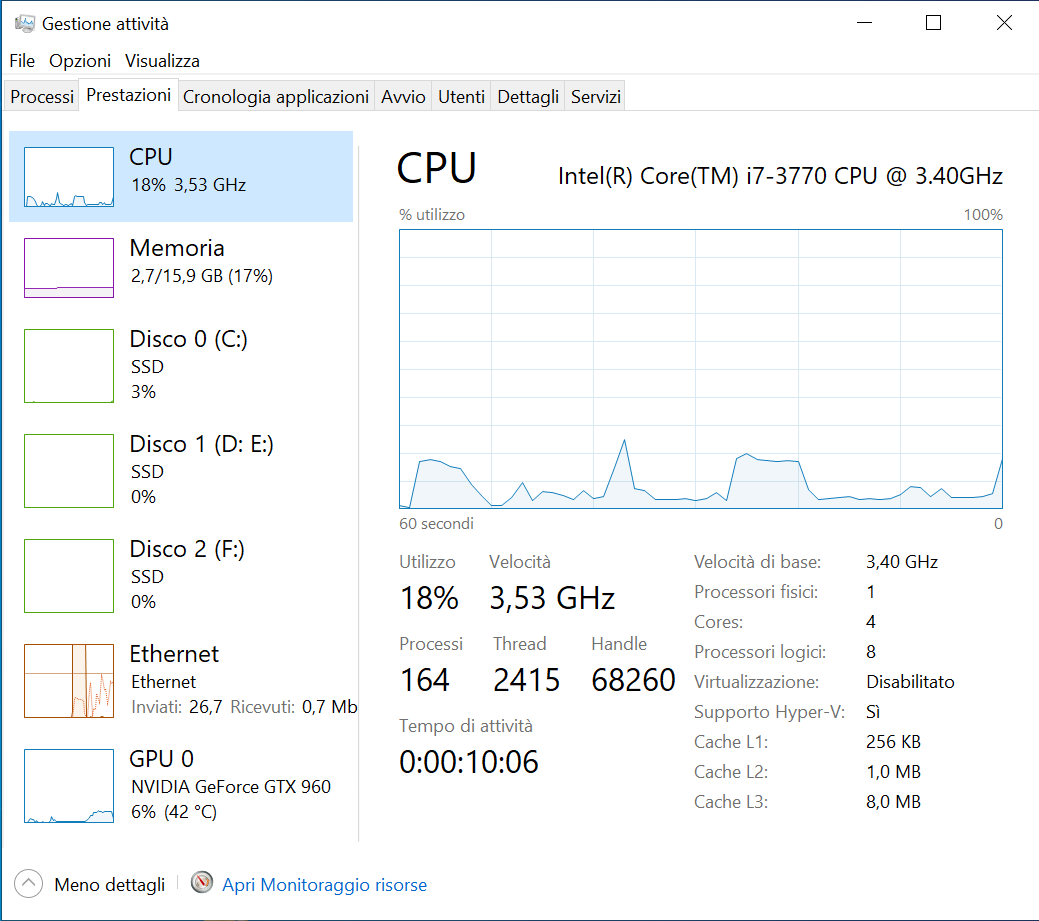Open the Opzioni menu
The height and width of the screenshot is (921, 1039).
pos(80,61)
